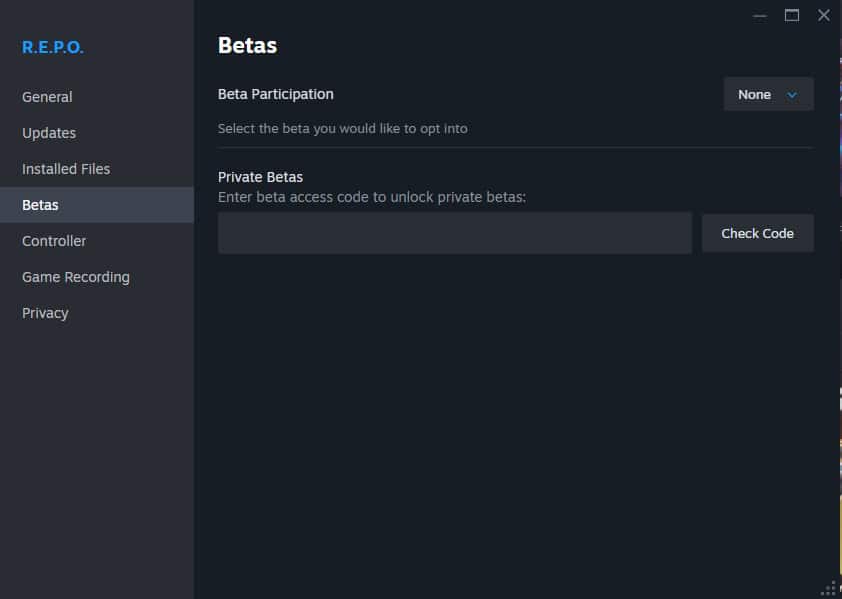Screen dimensions: 842x599
Task: Click the R.E.P.O. game title
Action: pos(53,47)
